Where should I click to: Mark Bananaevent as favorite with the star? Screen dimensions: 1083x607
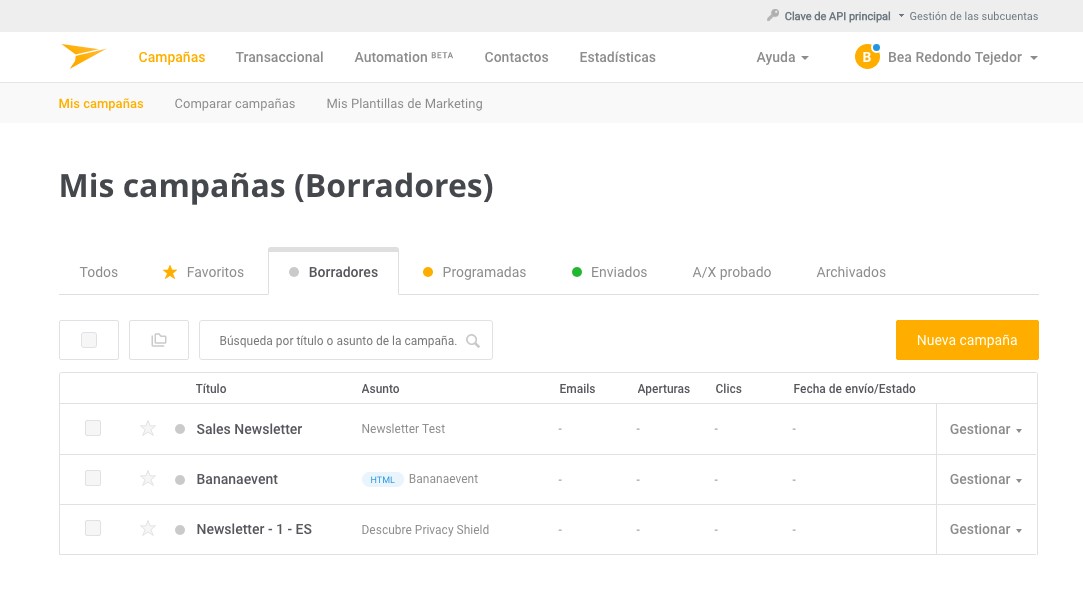coord(148,479)
